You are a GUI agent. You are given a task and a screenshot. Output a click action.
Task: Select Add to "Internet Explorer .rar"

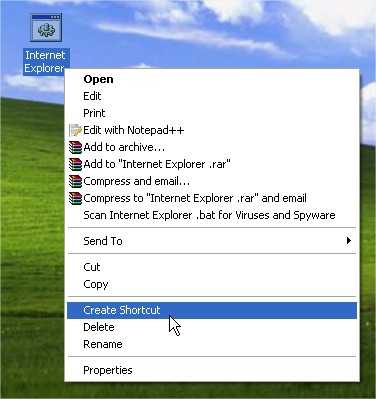point(212,164)
